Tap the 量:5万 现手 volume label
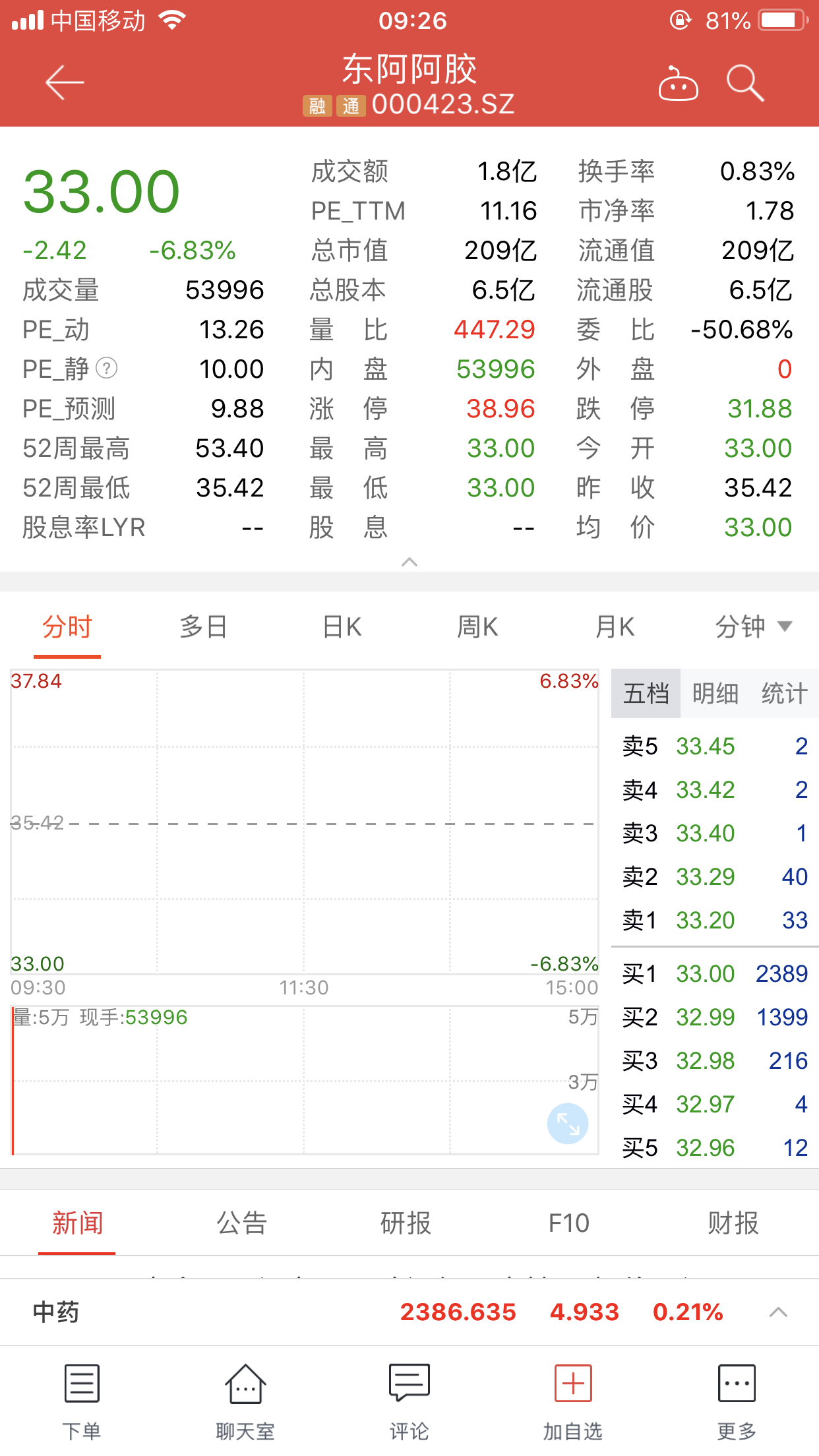819x1456 pixels. (x=100, y=1017)
